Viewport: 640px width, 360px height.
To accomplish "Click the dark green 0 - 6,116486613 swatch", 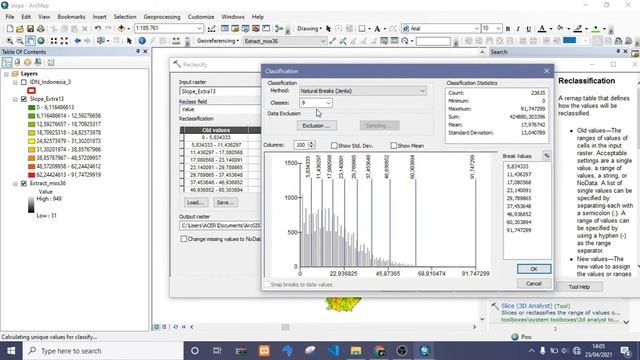I will point(31,107).
